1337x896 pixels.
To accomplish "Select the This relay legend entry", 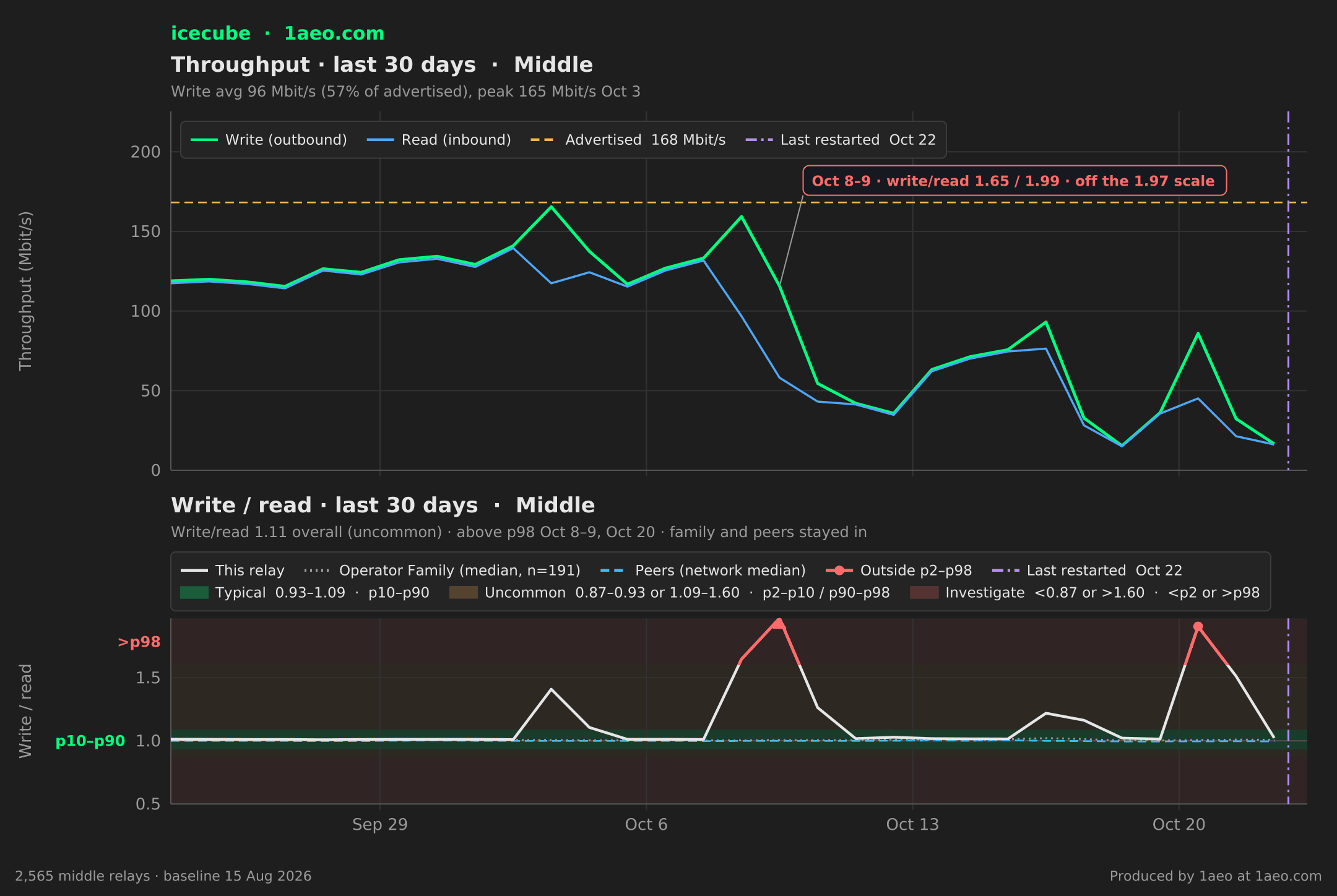I will (232, 571).
